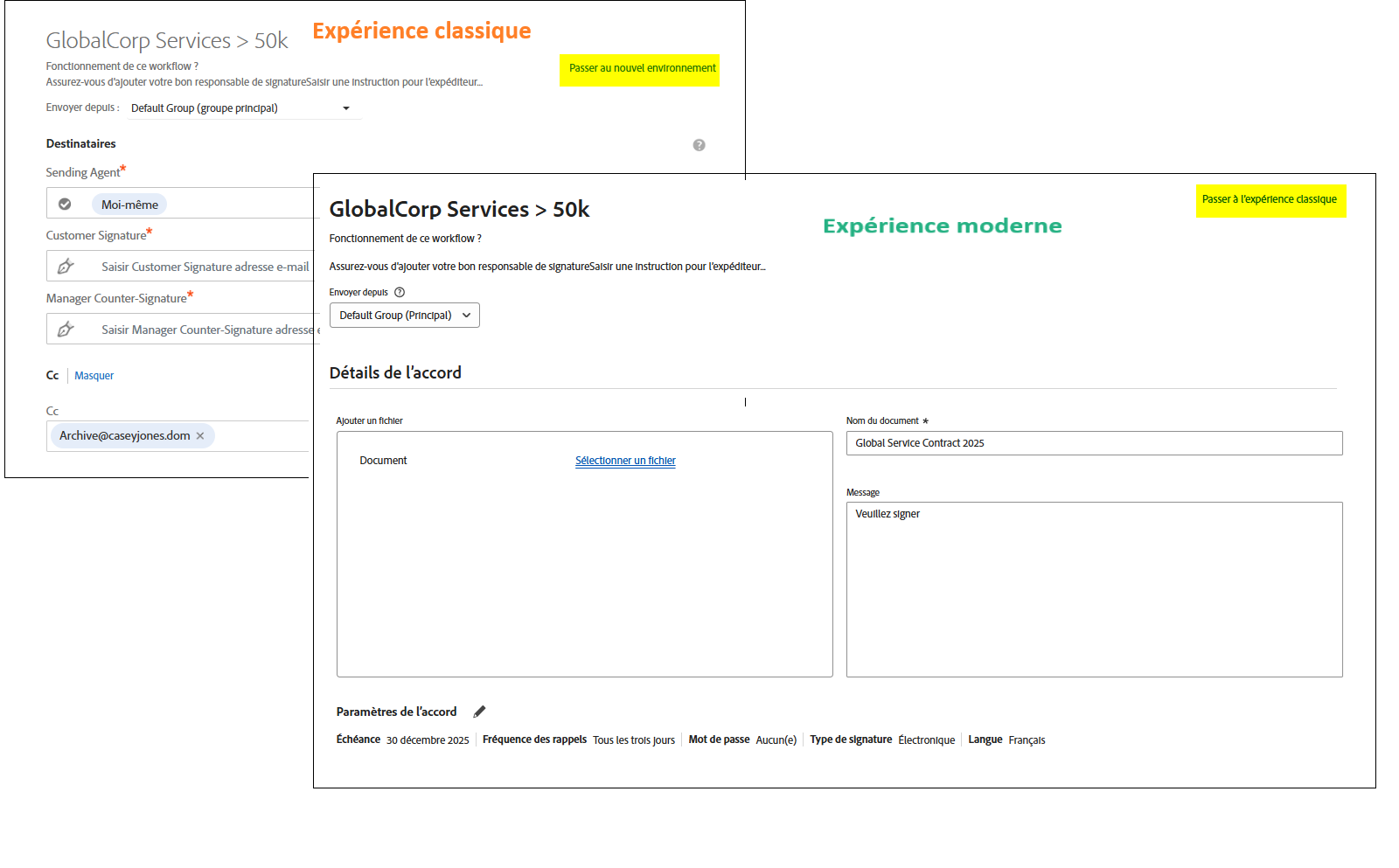Click the pen icon in Manager Counter-Signature field
1399x868 pixels.
click(x=66, y=330)
